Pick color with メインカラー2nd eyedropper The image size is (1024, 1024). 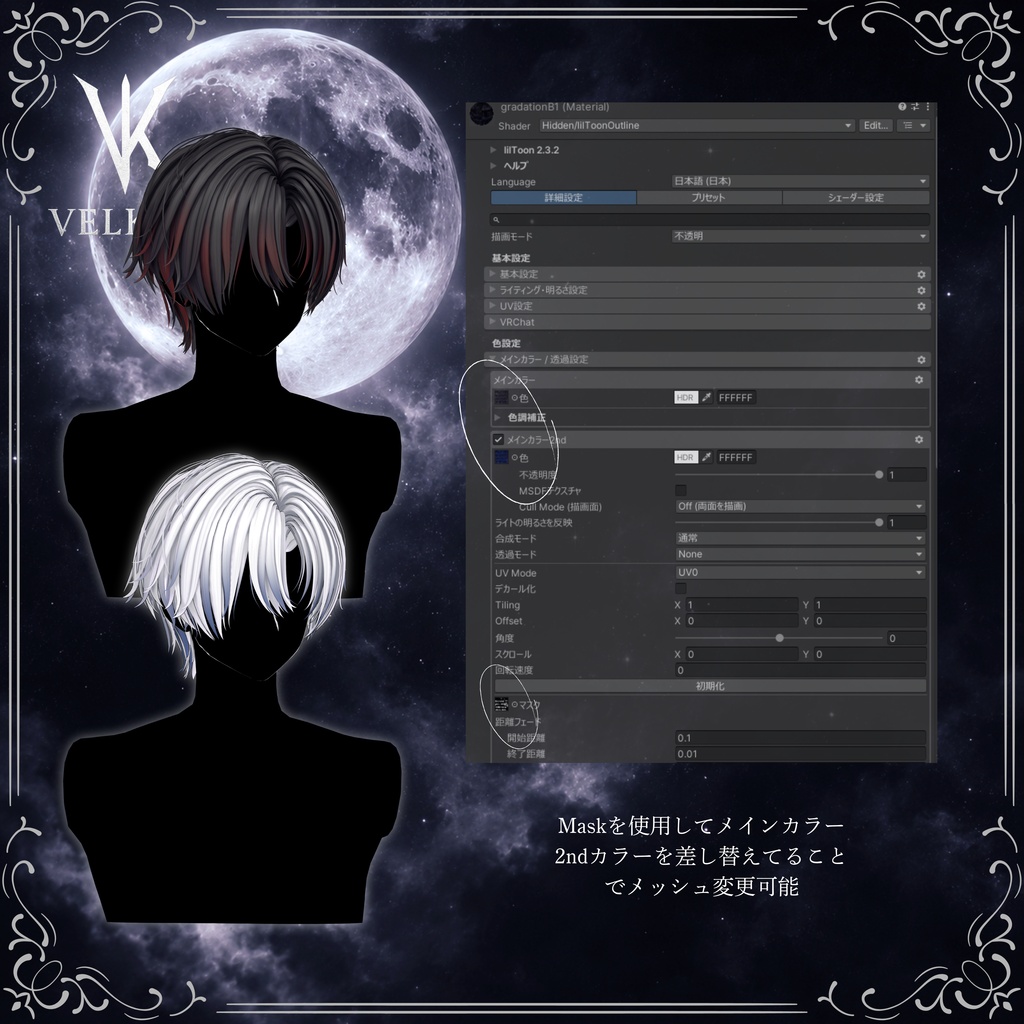tap(707, 457)
